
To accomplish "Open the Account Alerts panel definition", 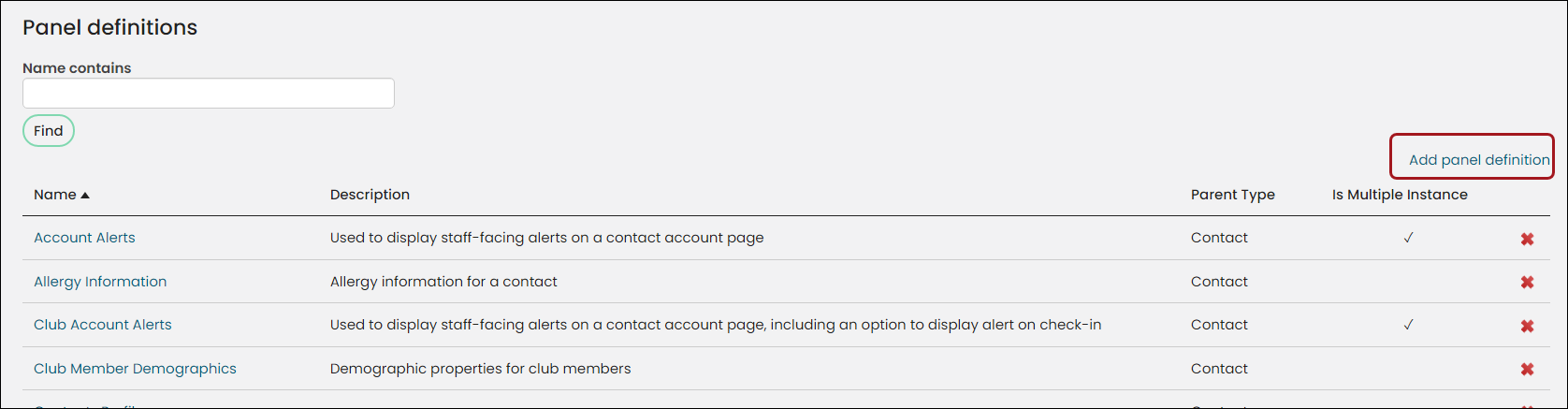I will click(84, 238).
